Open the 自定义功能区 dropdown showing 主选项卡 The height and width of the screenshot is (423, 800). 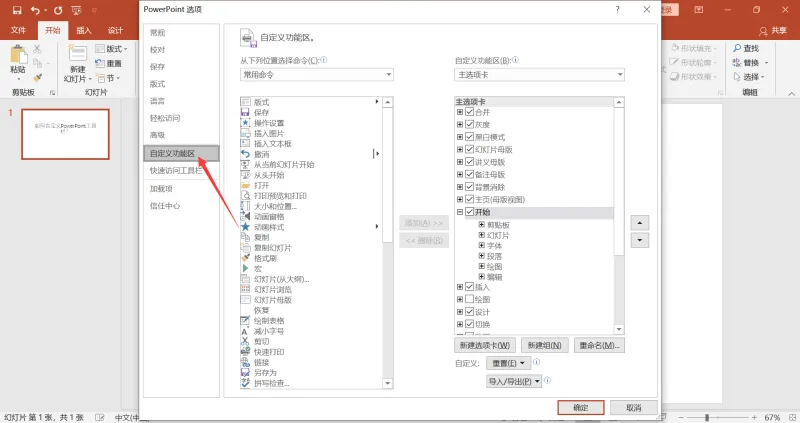tap(539, 75)
